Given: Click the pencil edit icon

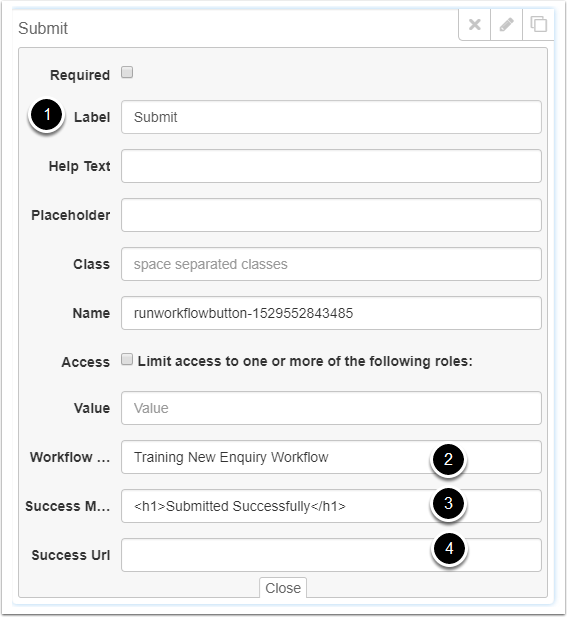Looking at the screenshot, I should (x=506, y=24).
